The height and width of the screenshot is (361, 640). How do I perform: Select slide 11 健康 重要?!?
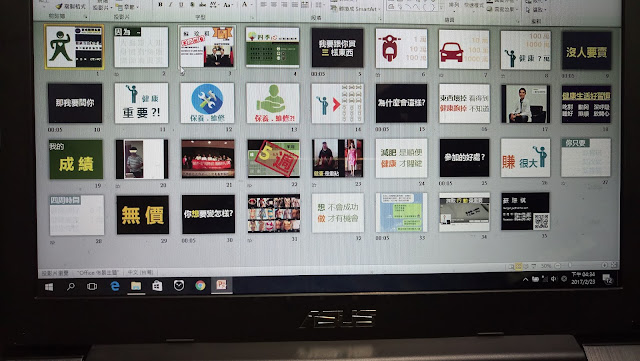pyautogui.click(x=141, y=103)
